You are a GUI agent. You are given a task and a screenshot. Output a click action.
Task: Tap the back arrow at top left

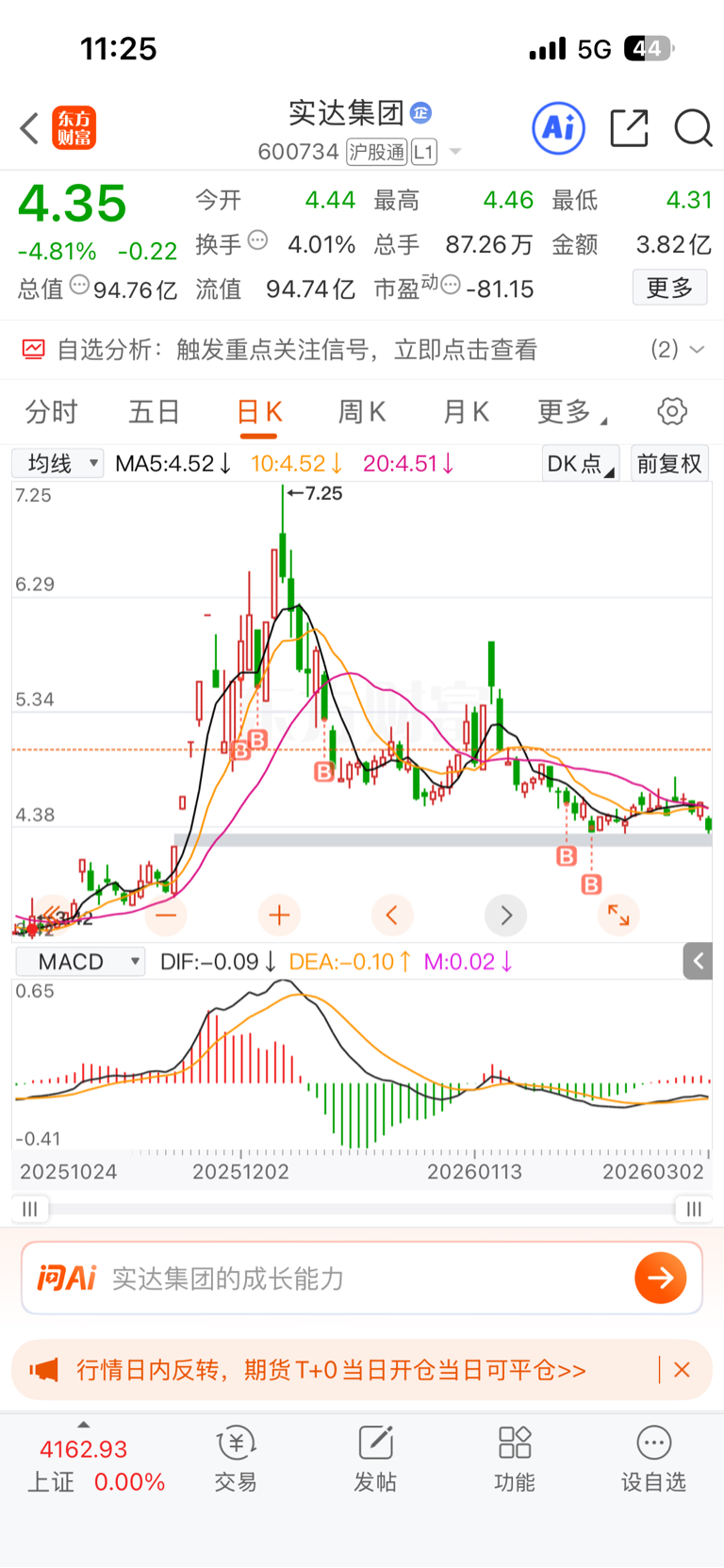[x=29, y=128]
